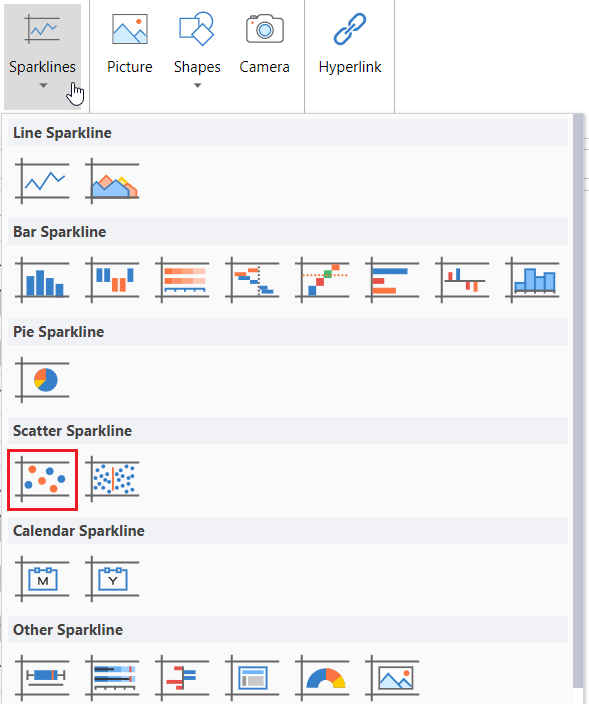This screenshot has height=704, width=589.
Task: Choose the Spread scatter sparkline
Action: [x=112, y=479]
